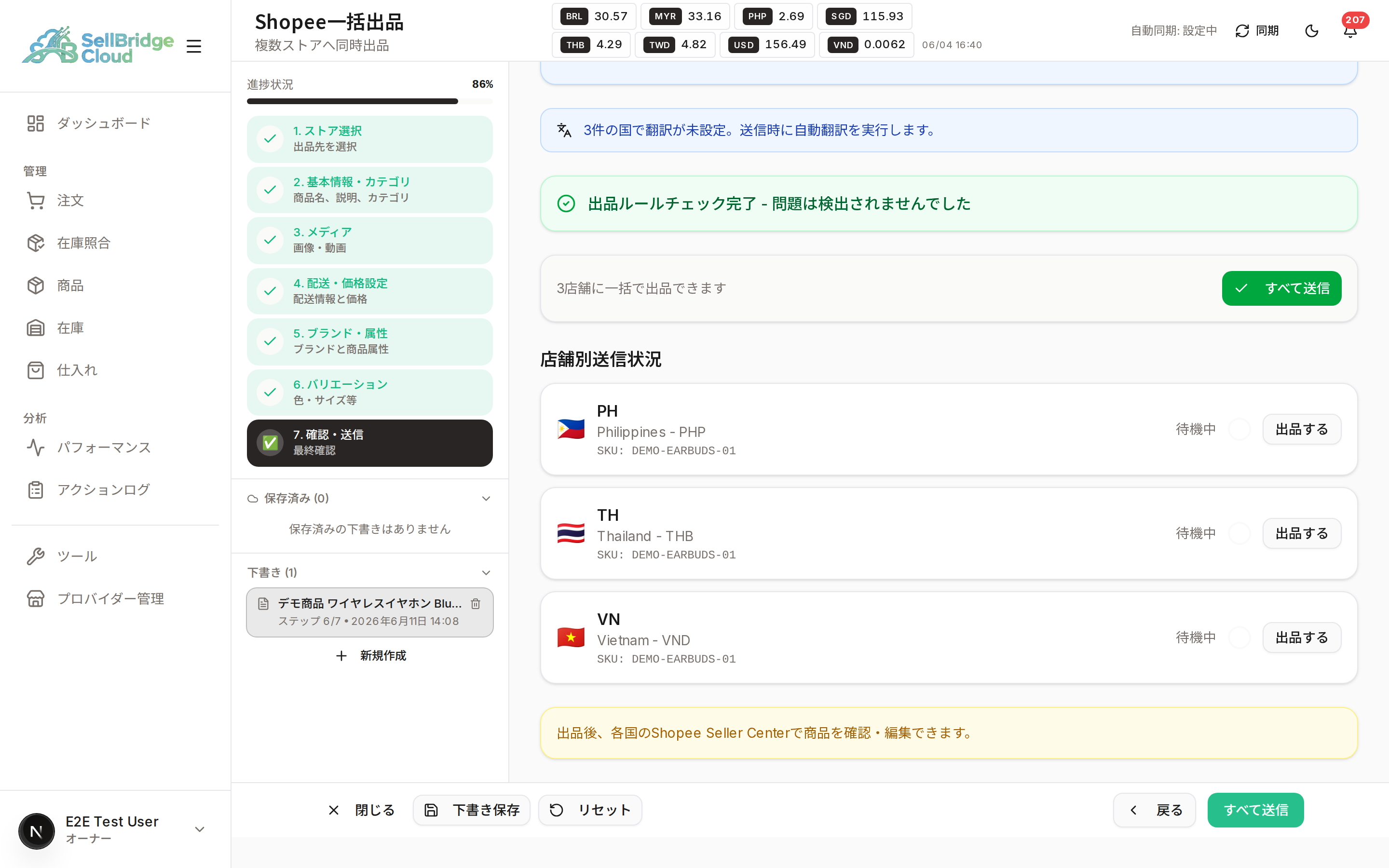Click the user avatar N
The width and height of the screenshot is (1389, 868).
coord(36,831)
